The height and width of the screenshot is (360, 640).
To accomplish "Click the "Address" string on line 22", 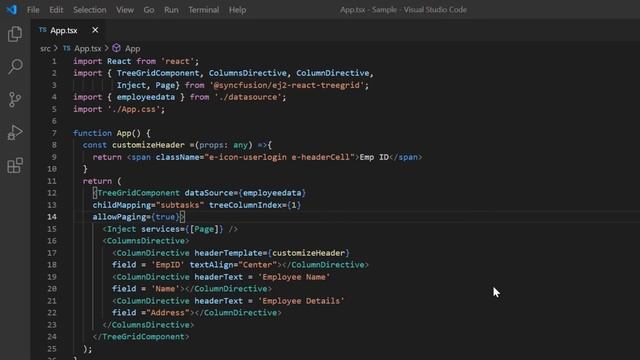I will [x=168, y=313].
